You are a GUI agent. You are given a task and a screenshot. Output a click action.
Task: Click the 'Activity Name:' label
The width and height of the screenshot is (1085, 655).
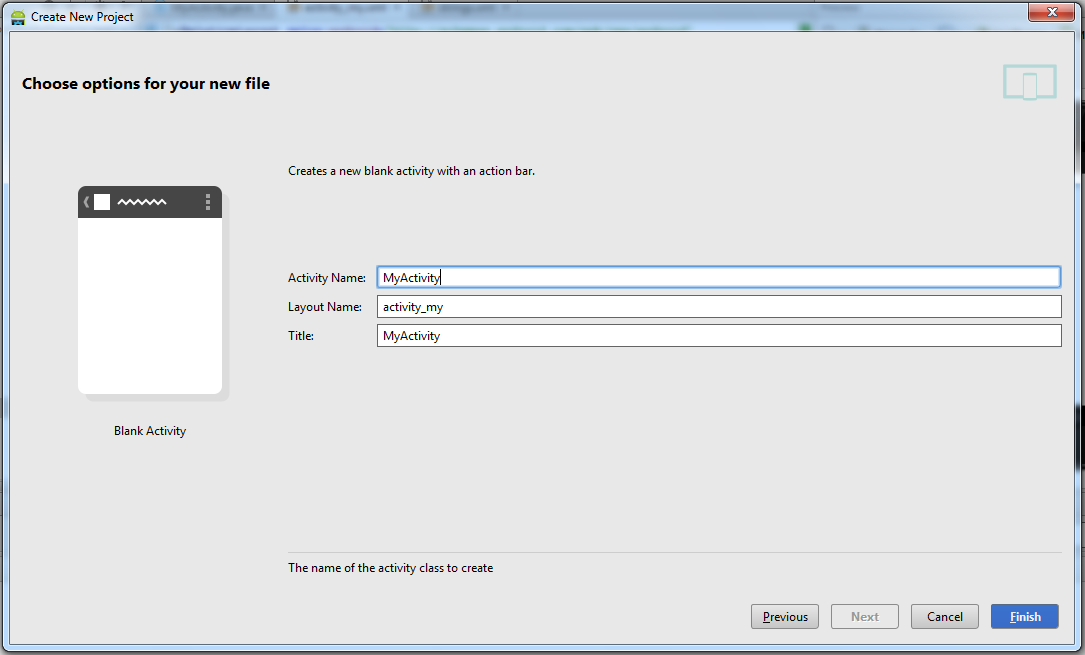(327, 278)
